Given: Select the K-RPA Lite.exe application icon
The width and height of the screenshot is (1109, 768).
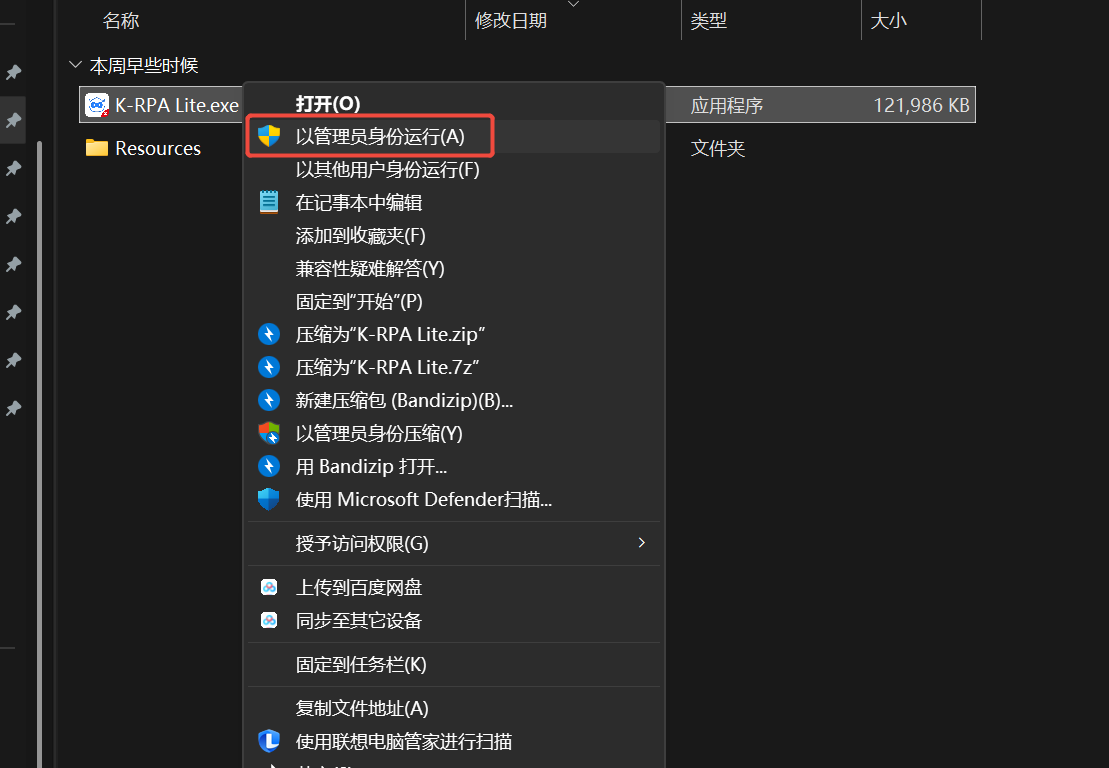Looking at the screenshot, I should click(97, 105).
